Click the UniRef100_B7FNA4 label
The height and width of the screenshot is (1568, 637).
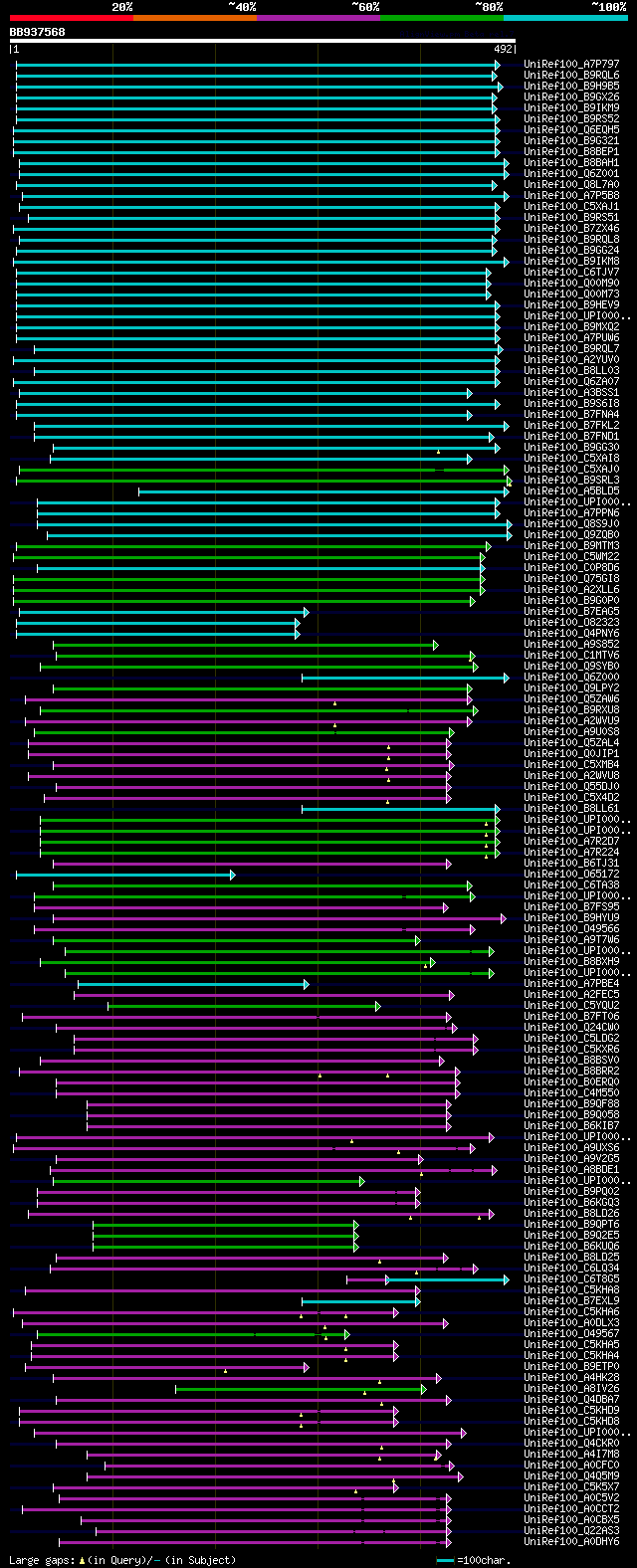(571, 414)
